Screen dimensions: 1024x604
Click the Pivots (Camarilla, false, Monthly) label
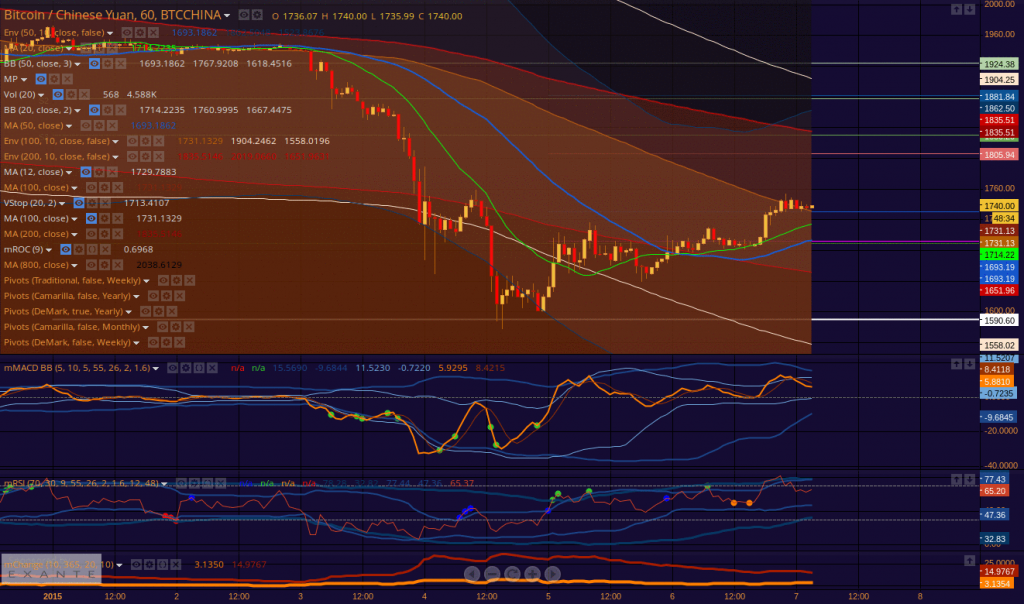(70, 327)
